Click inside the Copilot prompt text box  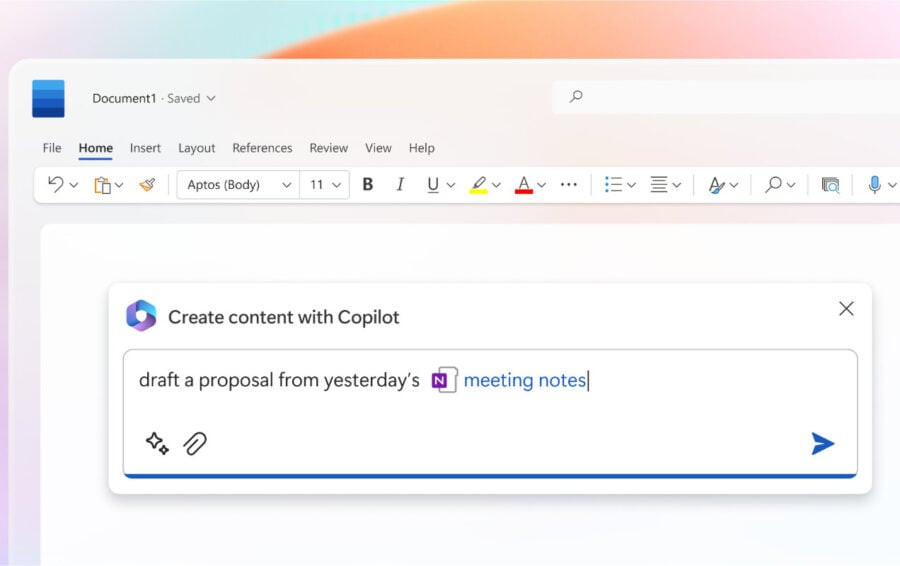pyautogui.click(x=490, y=413)
